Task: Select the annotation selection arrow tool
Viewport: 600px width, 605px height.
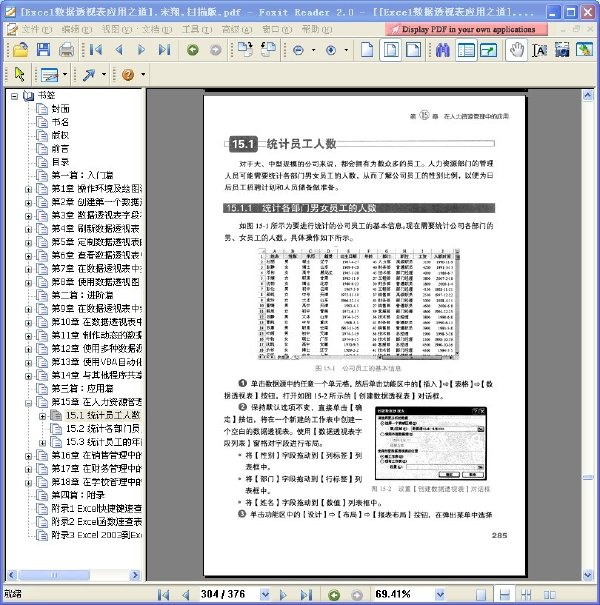Action: click(19, 74)
